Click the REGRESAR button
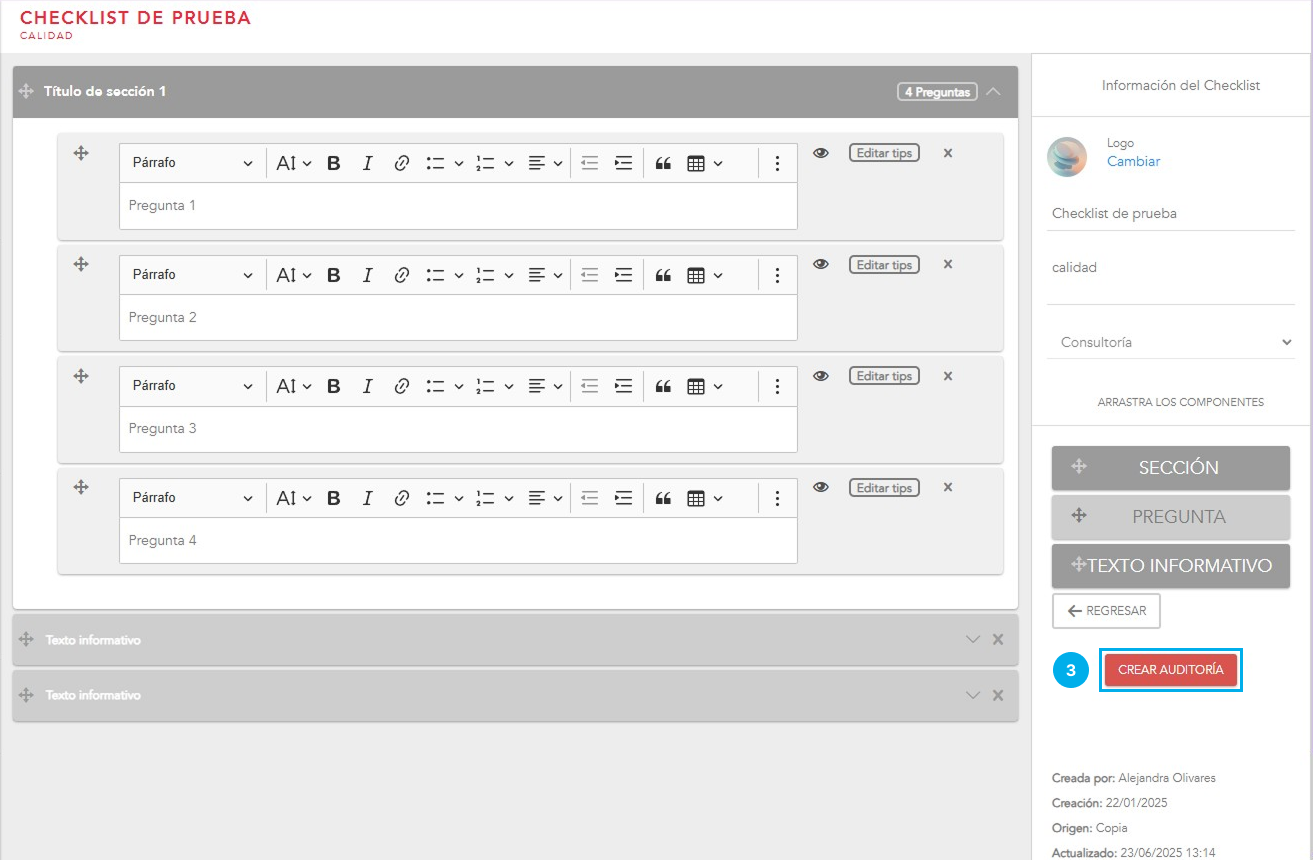1313x860 pixels. pyautogui.click(x=1106, y=611)
